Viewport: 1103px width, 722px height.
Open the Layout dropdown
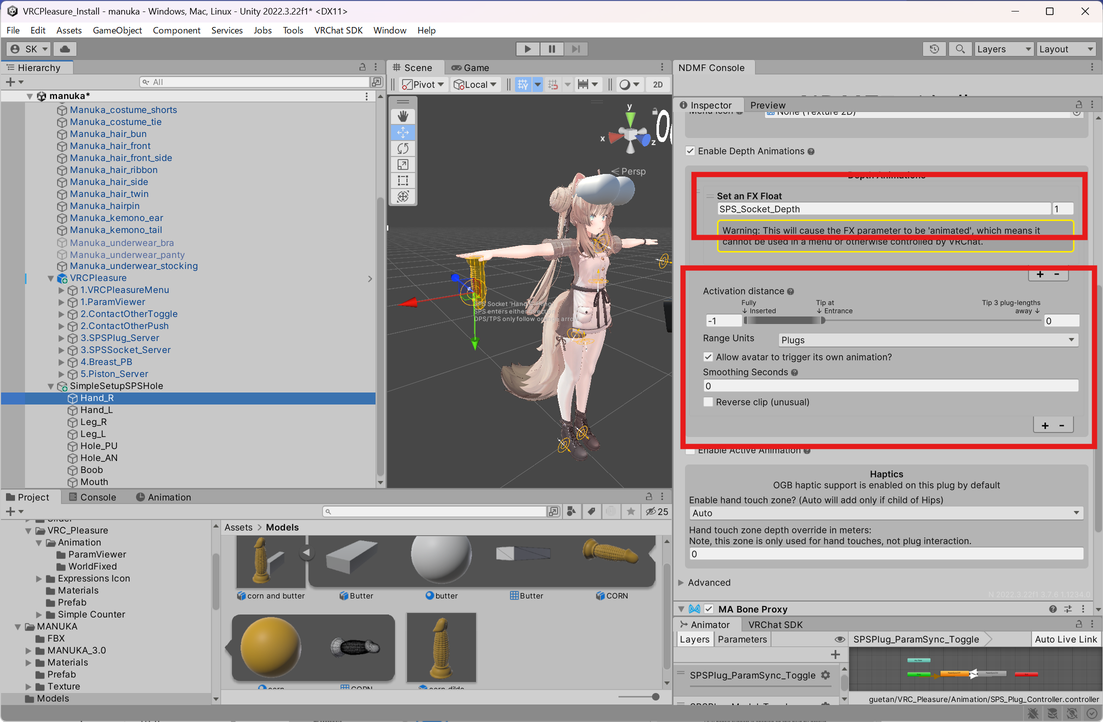pyautogui.click(x=1066, y=49)
